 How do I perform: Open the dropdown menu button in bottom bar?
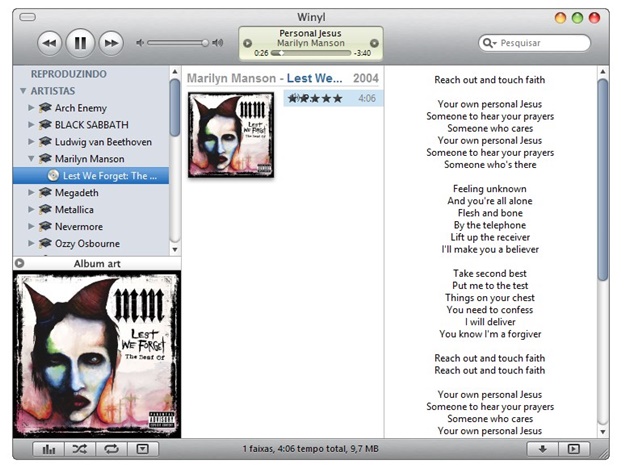[143, 449]
